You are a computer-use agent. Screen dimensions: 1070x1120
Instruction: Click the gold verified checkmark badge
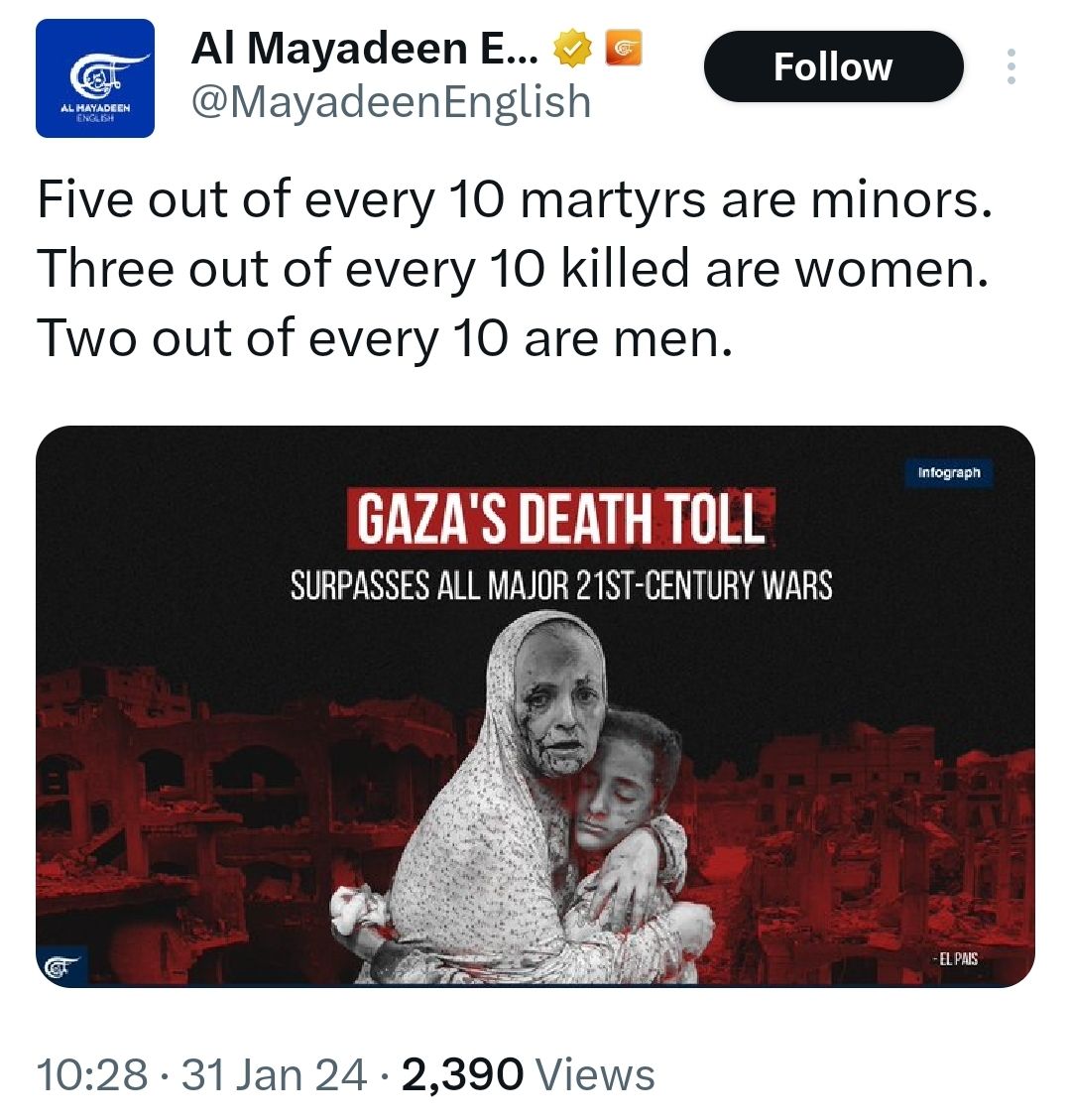coord(572,49)
